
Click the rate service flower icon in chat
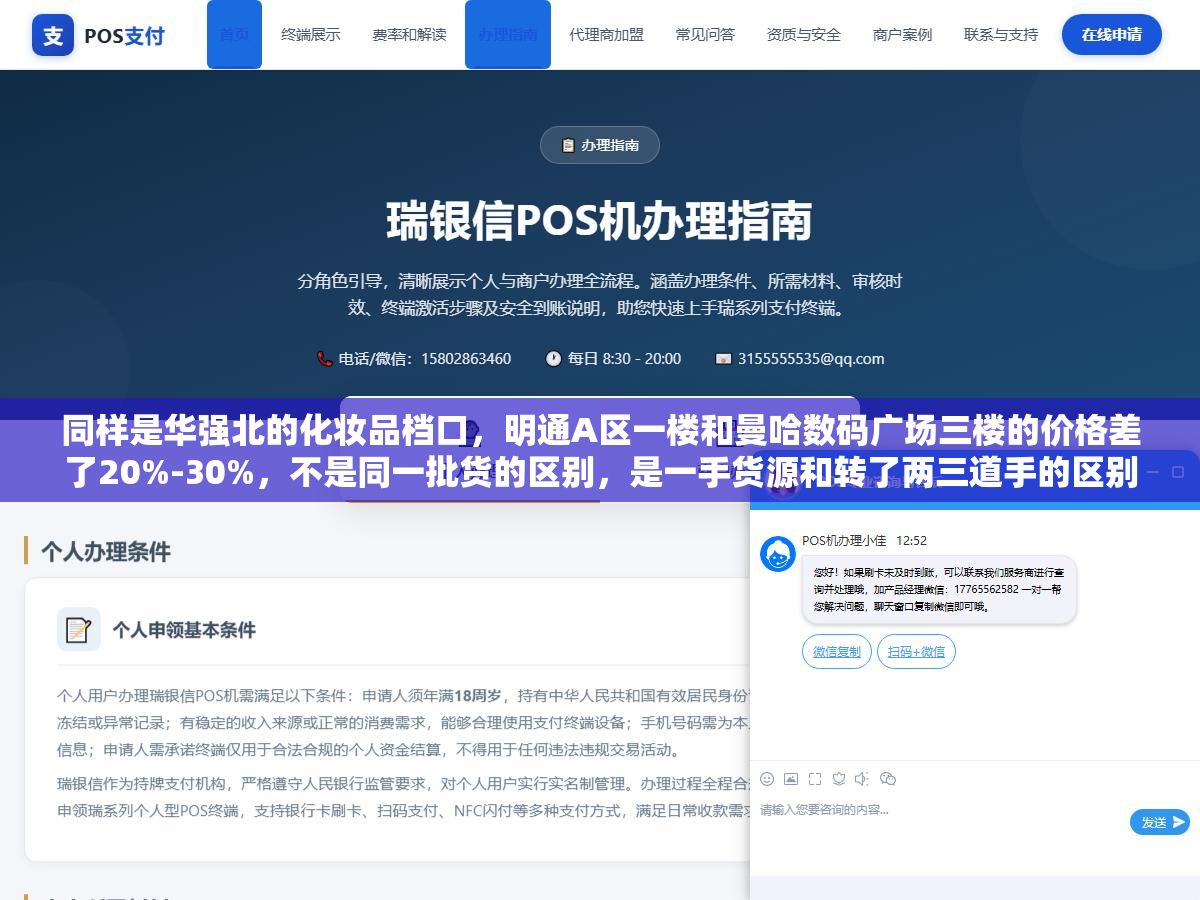[x=839, y=778]
